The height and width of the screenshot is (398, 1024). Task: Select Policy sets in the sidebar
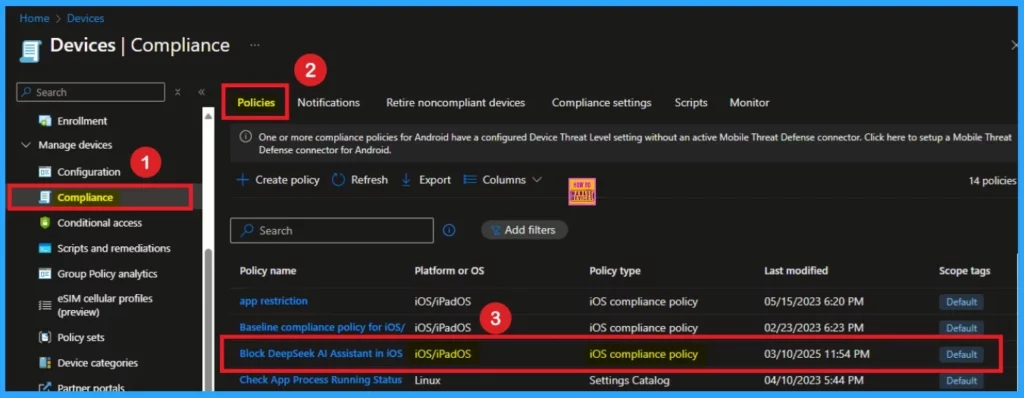pyautogui.click(x=81, y=338)
